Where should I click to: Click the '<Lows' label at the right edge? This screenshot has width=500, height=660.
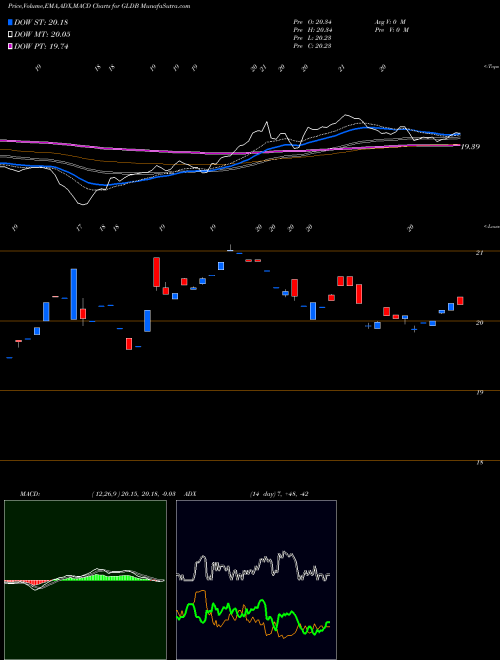(491, 226)
